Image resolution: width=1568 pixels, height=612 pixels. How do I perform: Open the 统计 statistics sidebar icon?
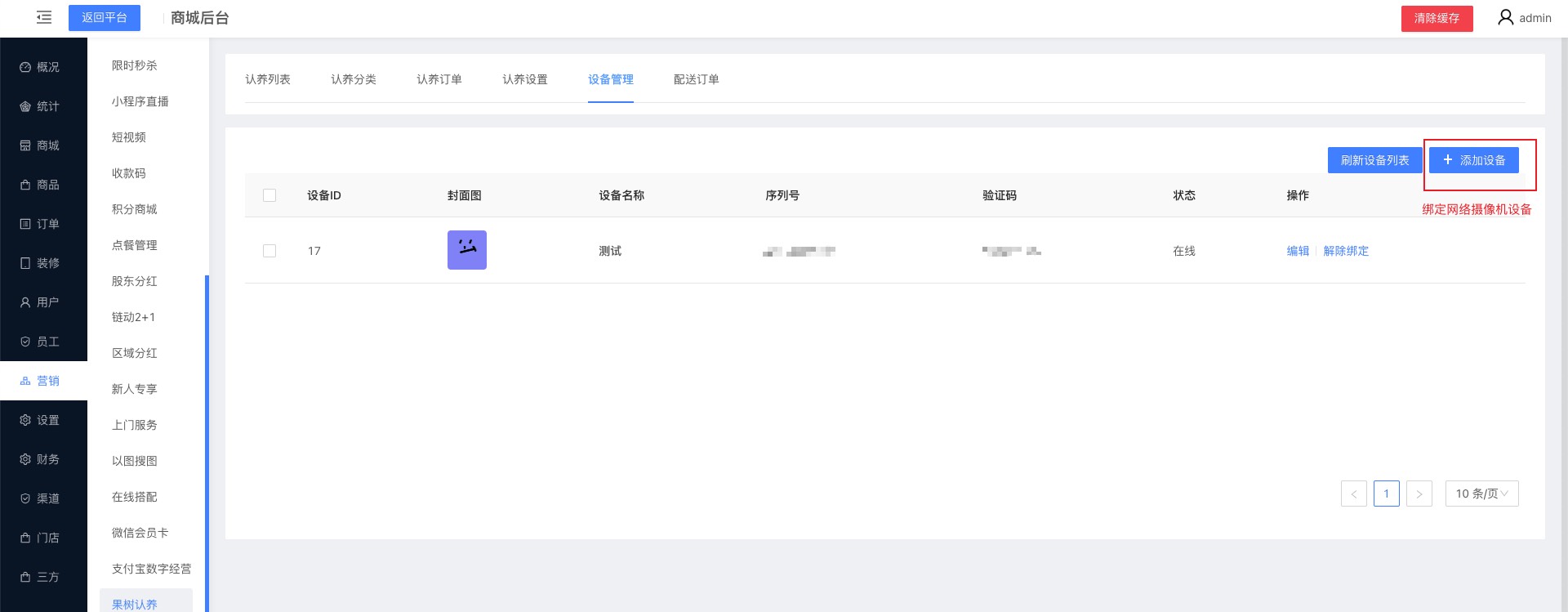[x=25, y=106]
